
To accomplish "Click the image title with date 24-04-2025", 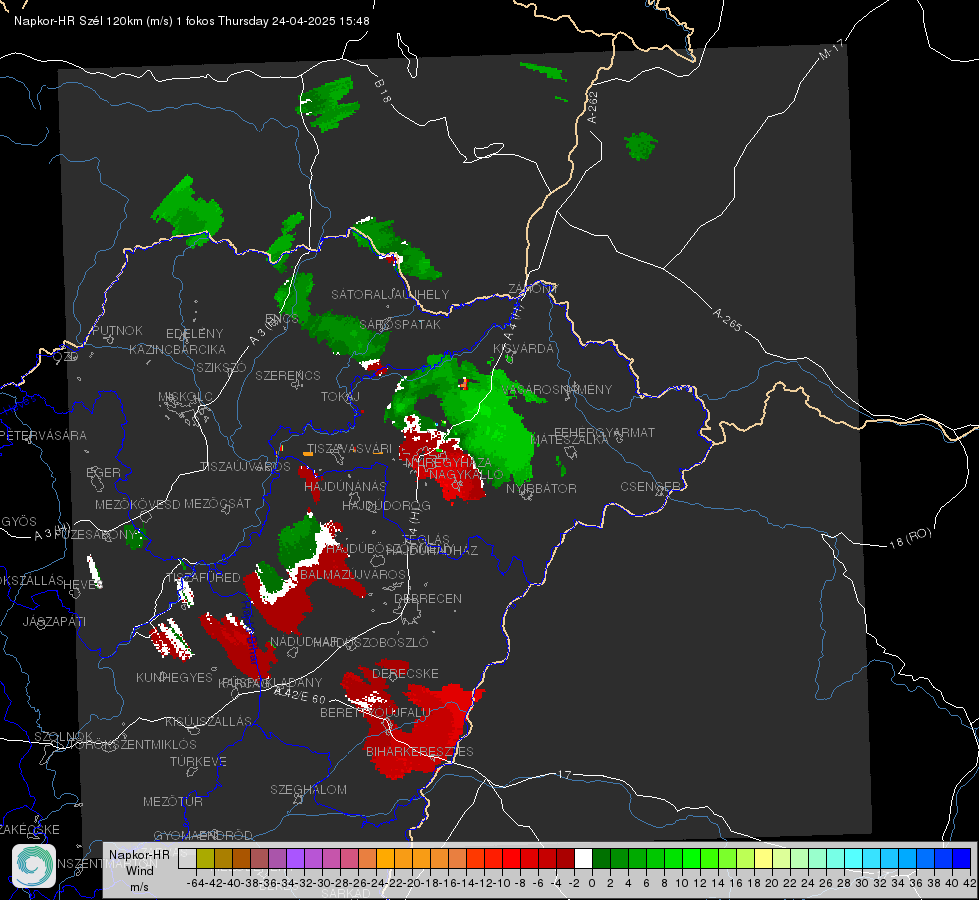I will [192, 21].
